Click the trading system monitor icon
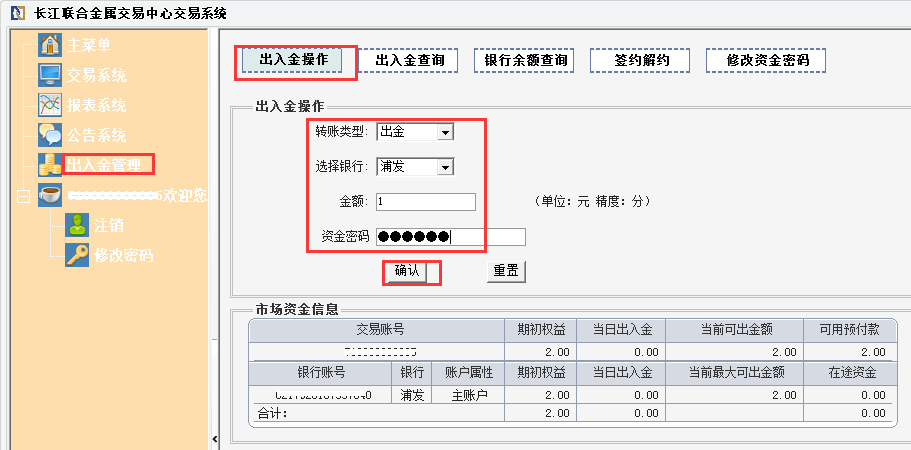911x450 pixels. click(x=50, y=75)
